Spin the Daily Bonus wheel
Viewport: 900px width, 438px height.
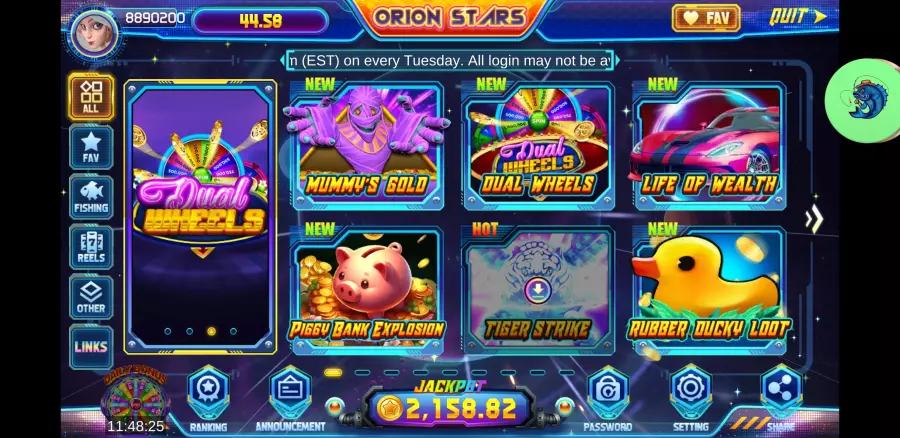[135, 397]
